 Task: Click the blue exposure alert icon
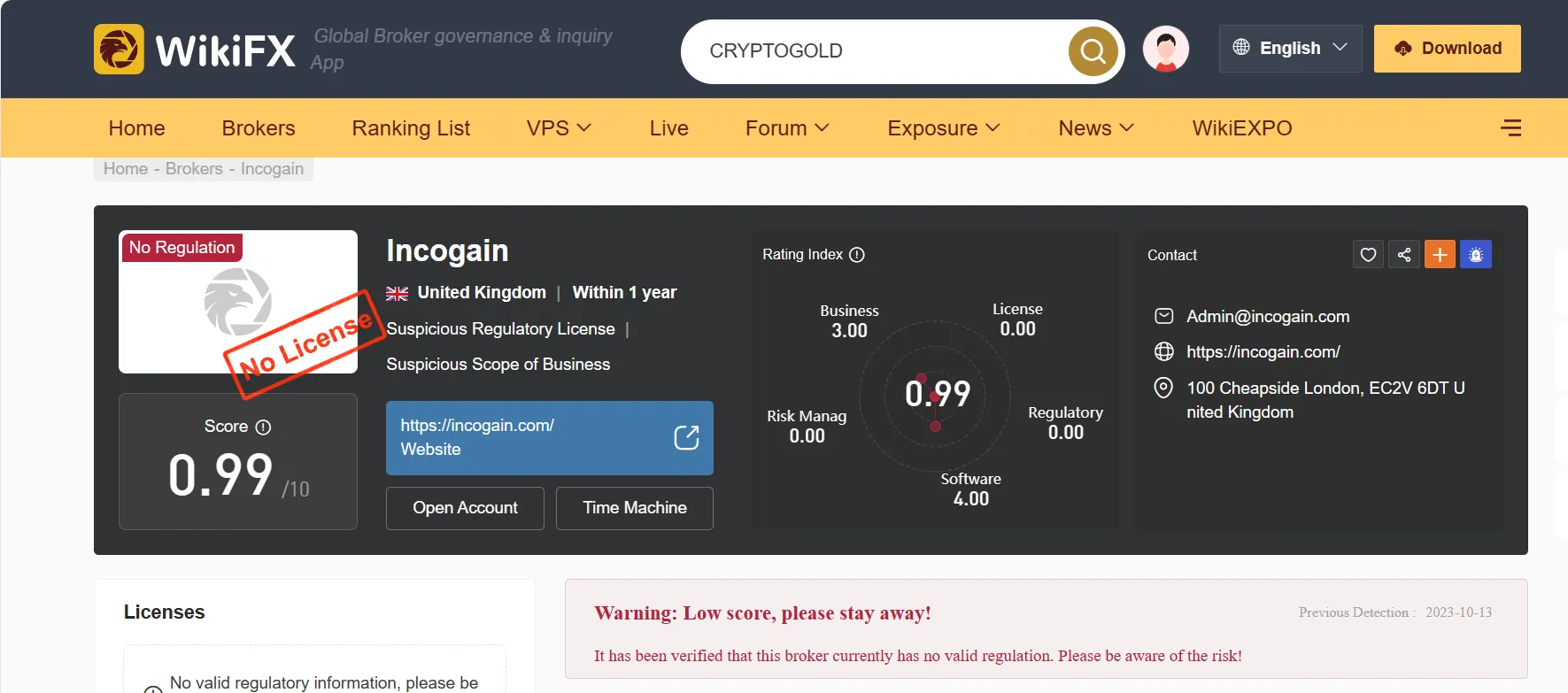(1476, 255)
